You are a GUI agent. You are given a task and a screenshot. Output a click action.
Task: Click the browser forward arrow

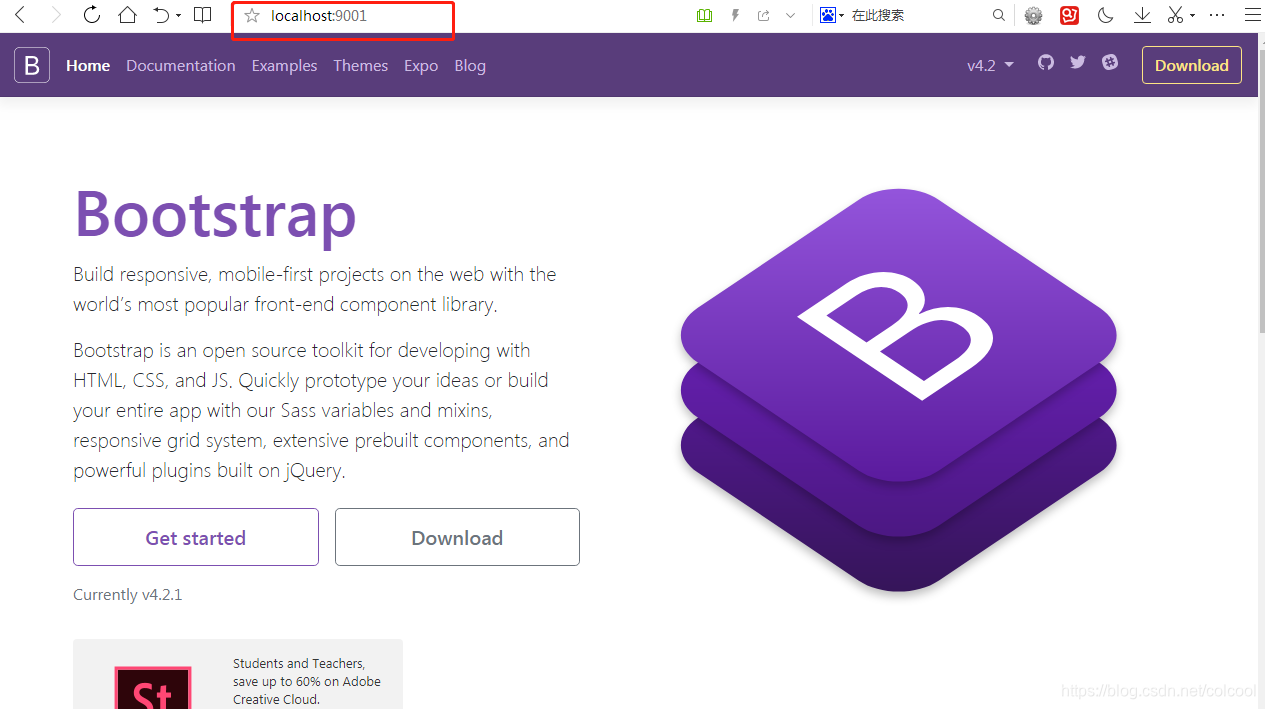(56, 15)
